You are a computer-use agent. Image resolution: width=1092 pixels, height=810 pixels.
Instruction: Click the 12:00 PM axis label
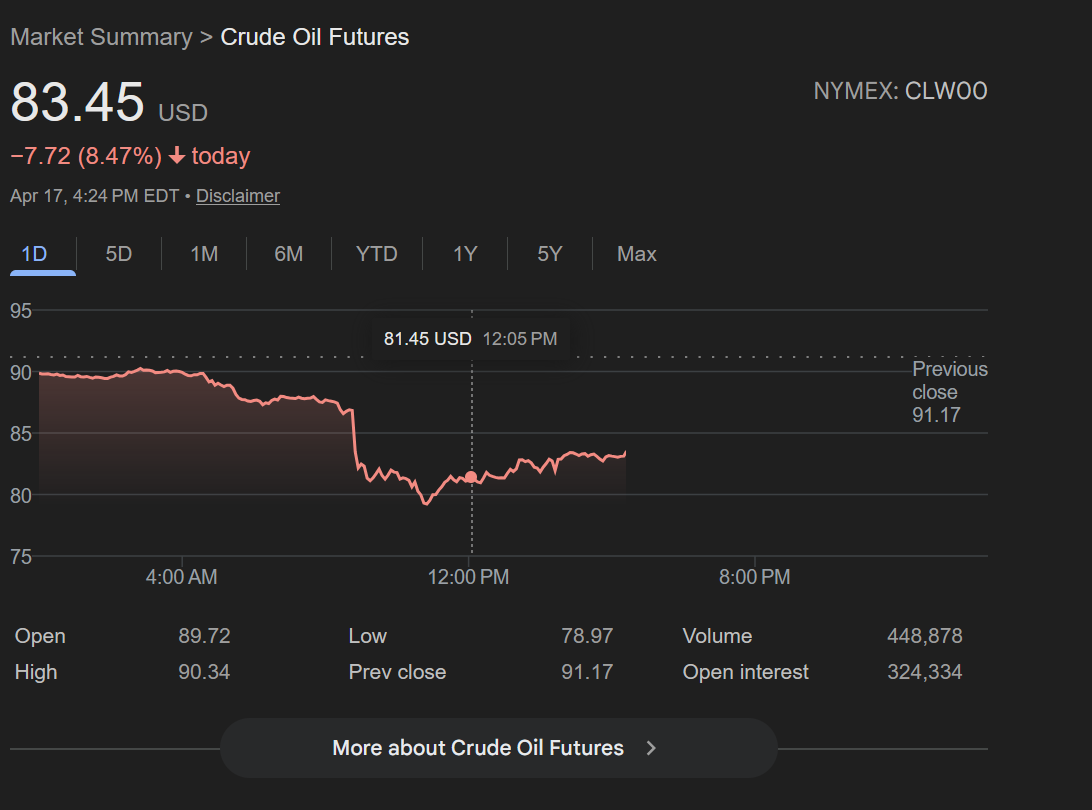(469, 577)
